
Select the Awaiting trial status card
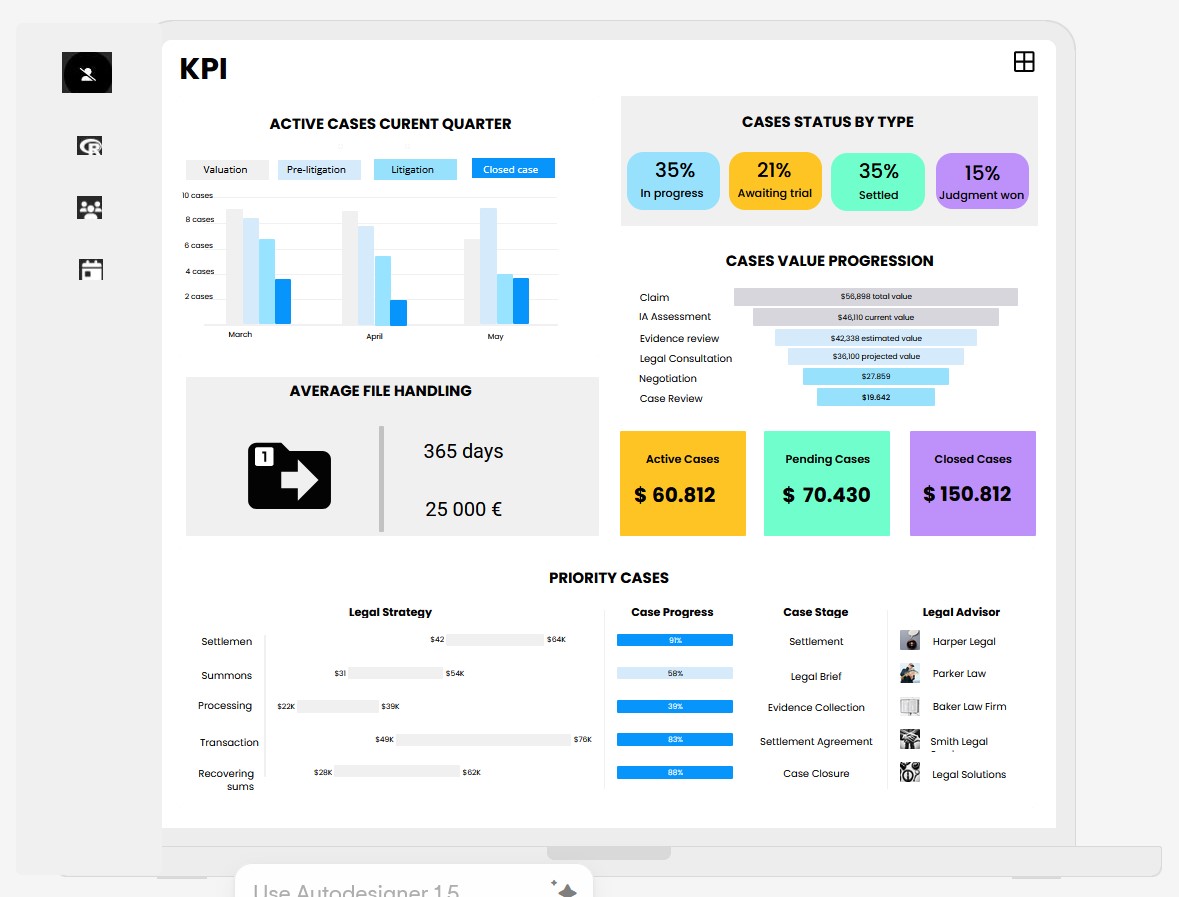click(x=775, y=181)
